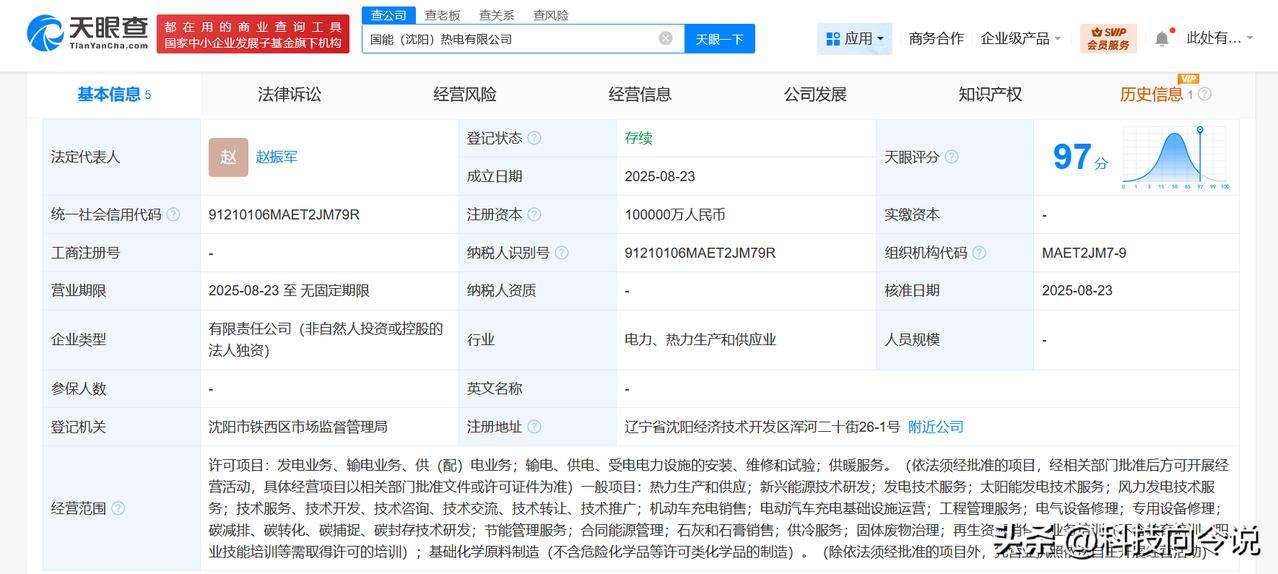Click the 2025-08-23 至 无固定期限 value
This screenshot has width=1278, height=574.
click(289, 291)
